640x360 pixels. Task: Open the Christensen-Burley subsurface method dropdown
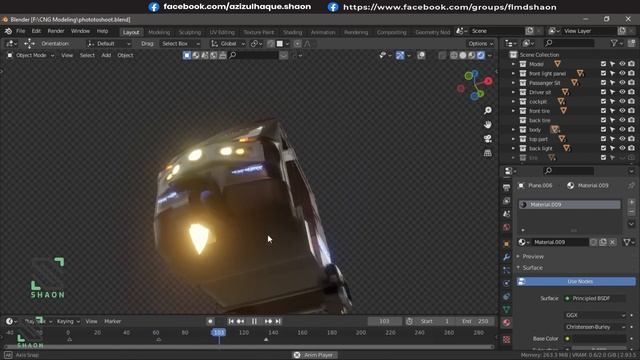click(x=596, y=327)
